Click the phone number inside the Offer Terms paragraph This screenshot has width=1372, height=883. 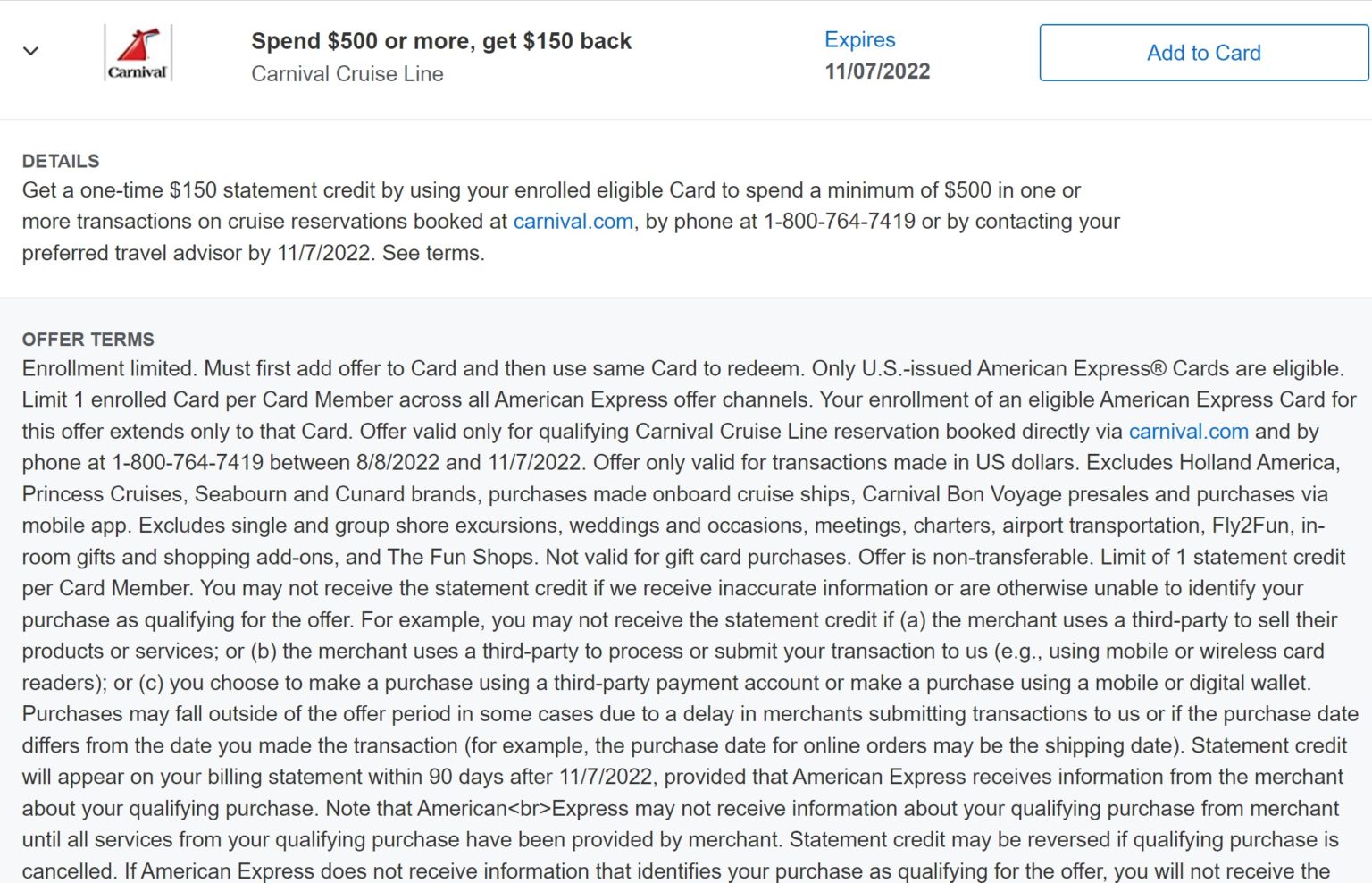pos(189,463)
